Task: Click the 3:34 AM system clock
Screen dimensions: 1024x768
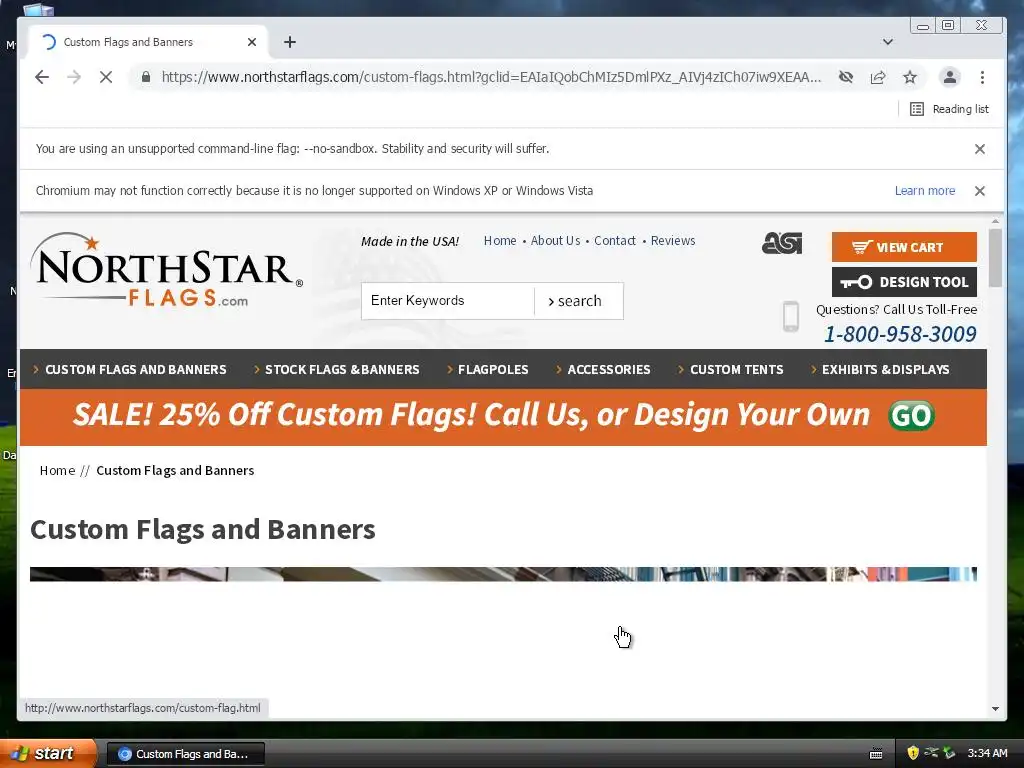Action: (x=987, y=754)
